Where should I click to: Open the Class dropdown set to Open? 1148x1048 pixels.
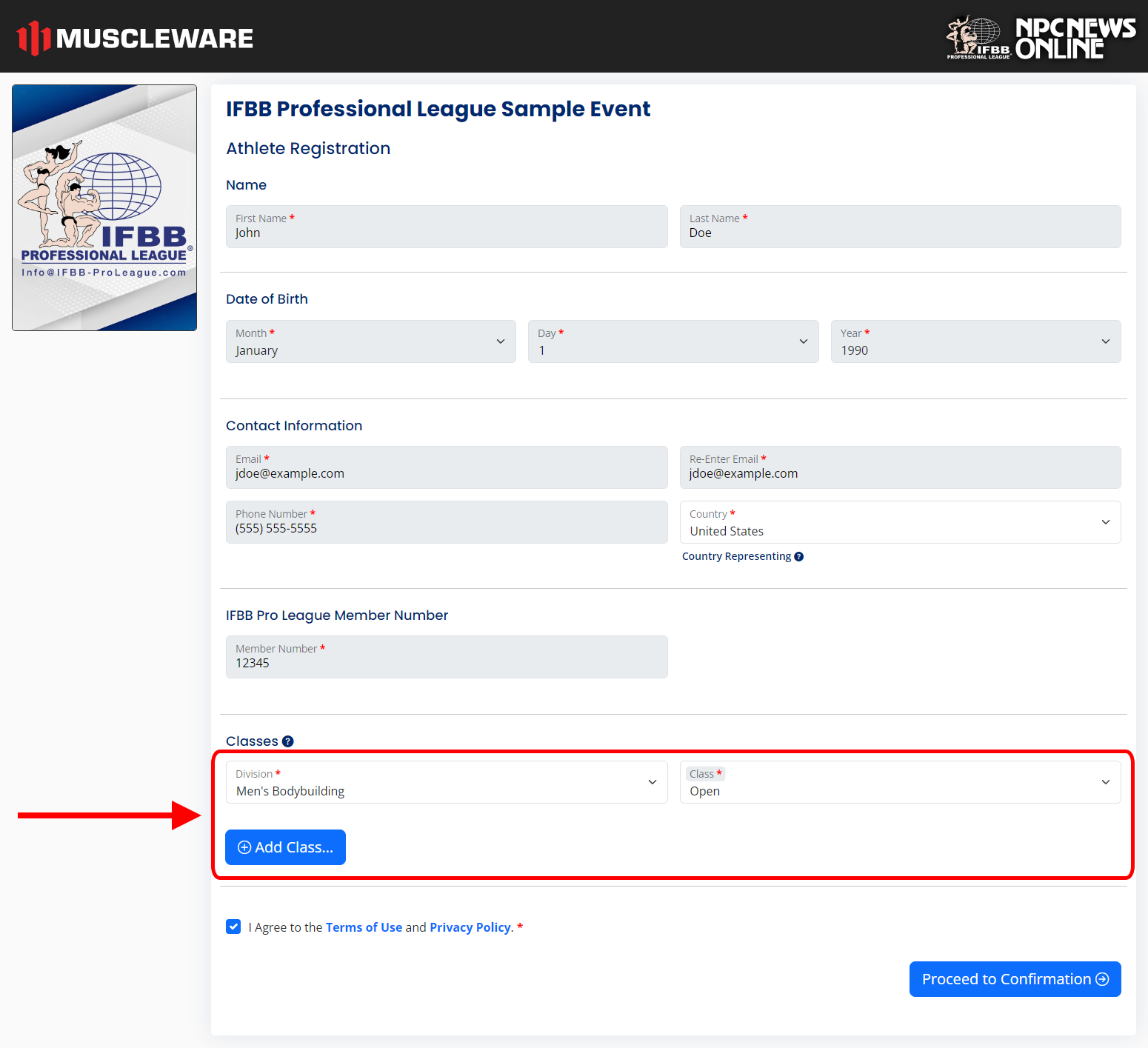[x=899, y=782]
